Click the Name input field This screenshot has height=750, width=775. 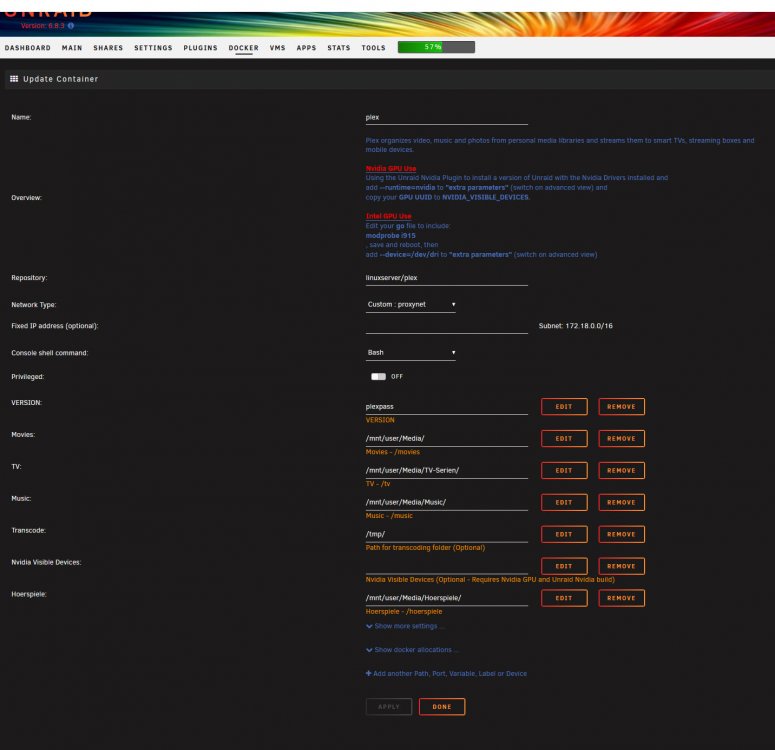click(447, 118)
